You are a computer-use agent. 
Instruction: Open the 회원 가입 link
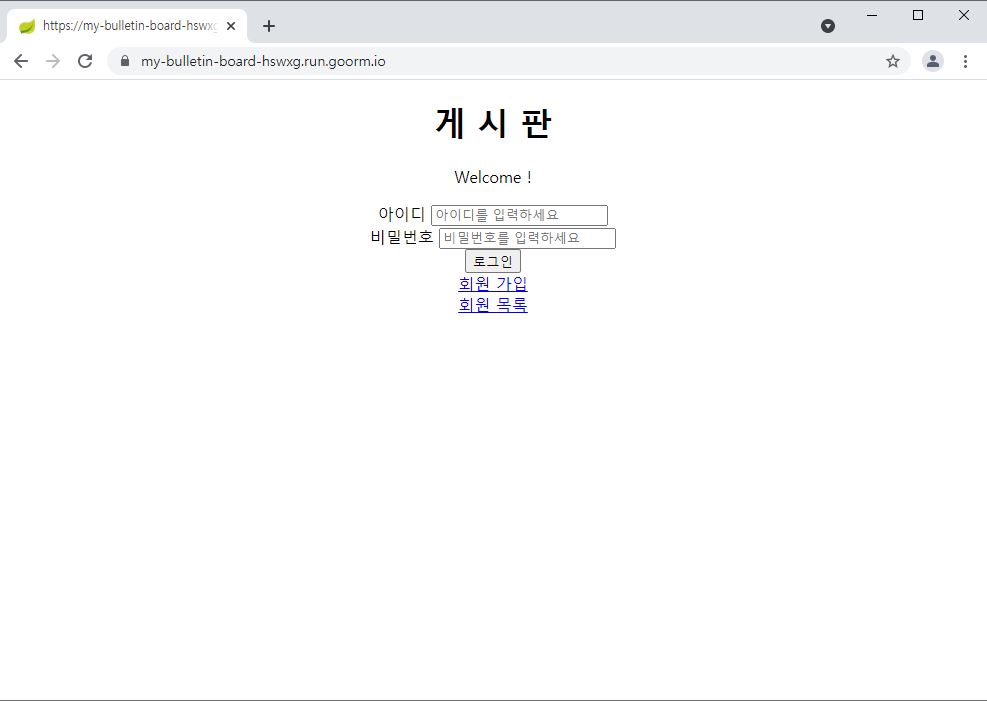493,284
